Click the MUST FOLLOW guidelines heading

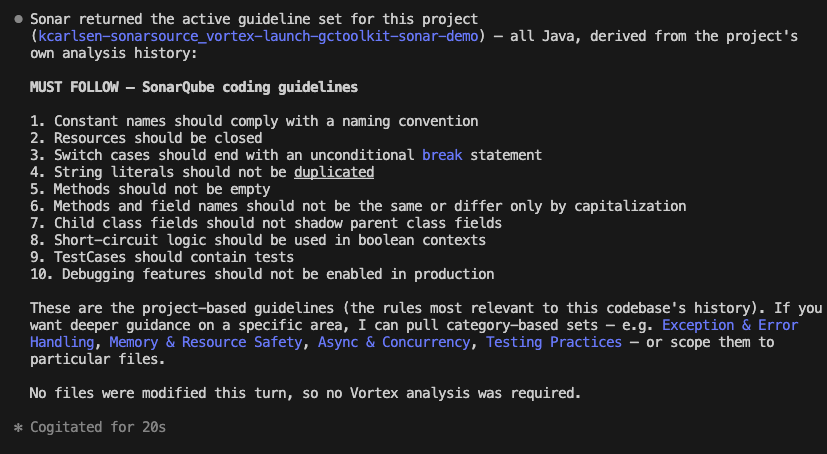click(194, 87)
